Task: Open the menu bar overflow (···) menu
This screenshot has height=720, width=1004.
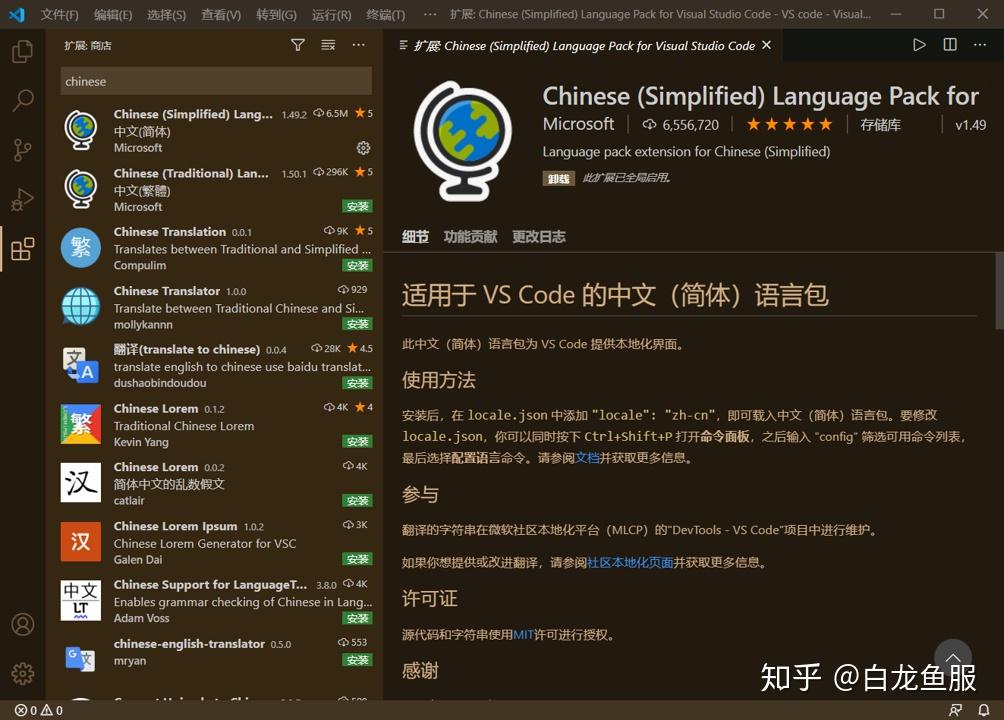Action: 430,14
